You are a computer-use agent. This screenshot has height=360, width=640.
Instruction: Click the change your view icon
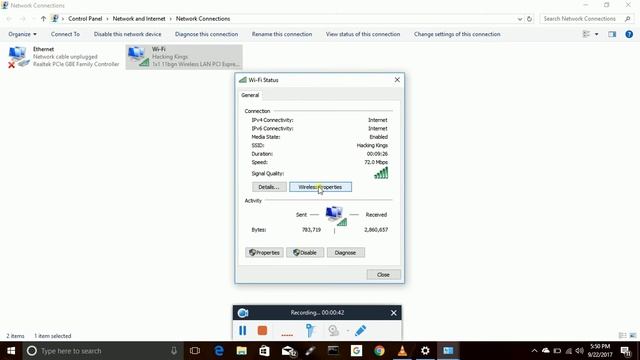coord(587,34)
